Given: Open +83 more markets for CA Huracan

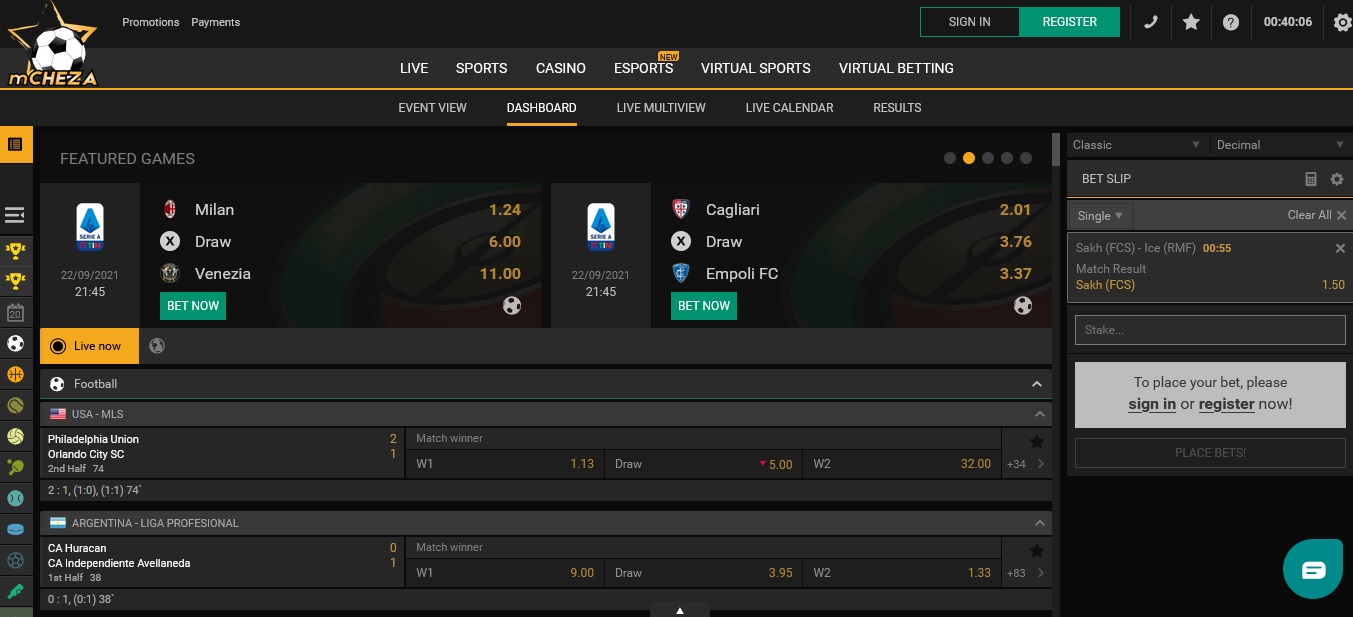Looking at the screenshot, I should pyautogui.click(x=1026, y=573).
